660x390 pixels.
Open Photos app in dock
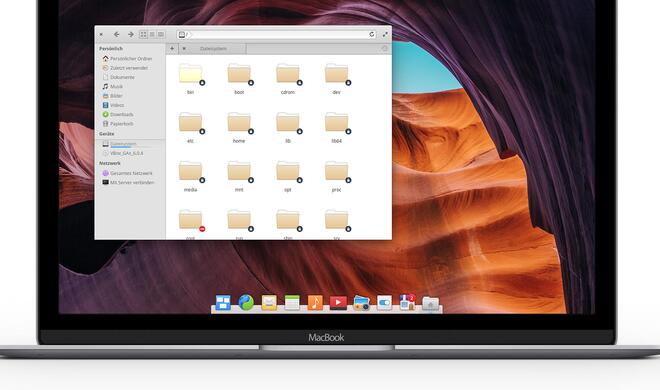tap(361, 302)
